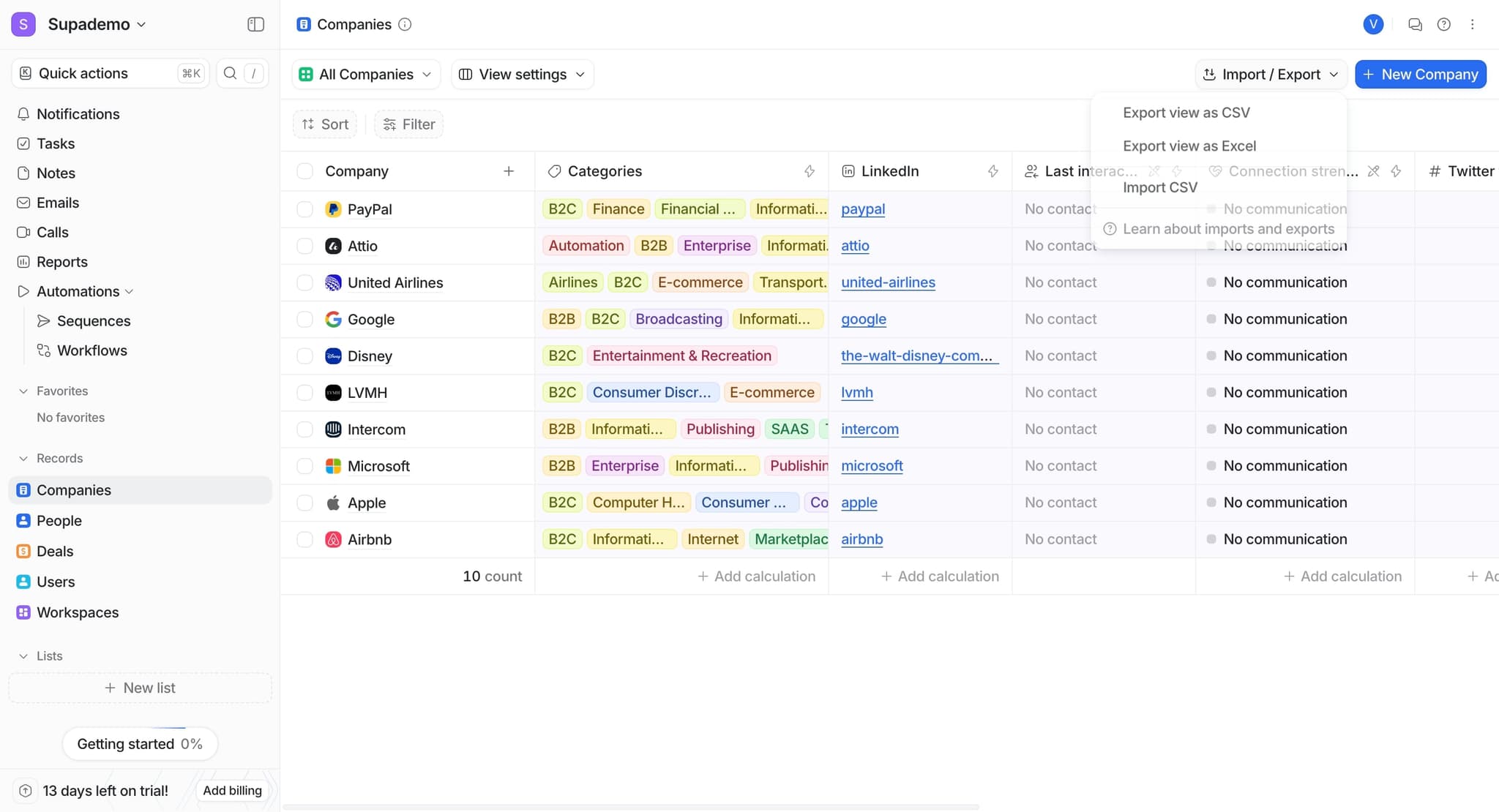Click the help question mark icon
The height and width of the screenshot is (812, 1499).
pyautogui.click(x=1443, y=24)
